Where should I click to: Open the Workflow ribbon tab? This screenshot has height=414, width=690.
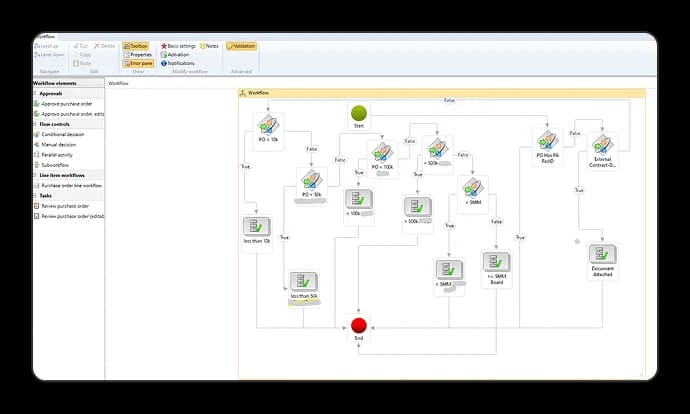[46, 37]
